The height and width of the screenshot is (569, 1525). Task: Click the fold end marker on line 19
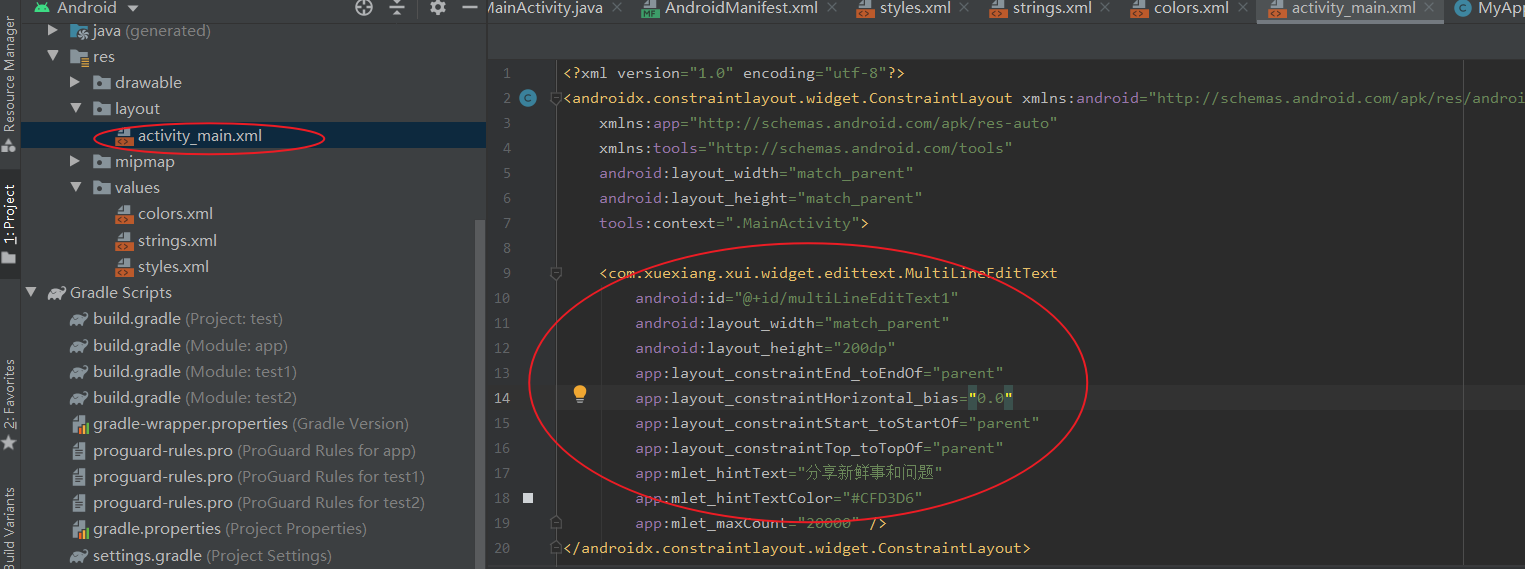click(557, 523)
